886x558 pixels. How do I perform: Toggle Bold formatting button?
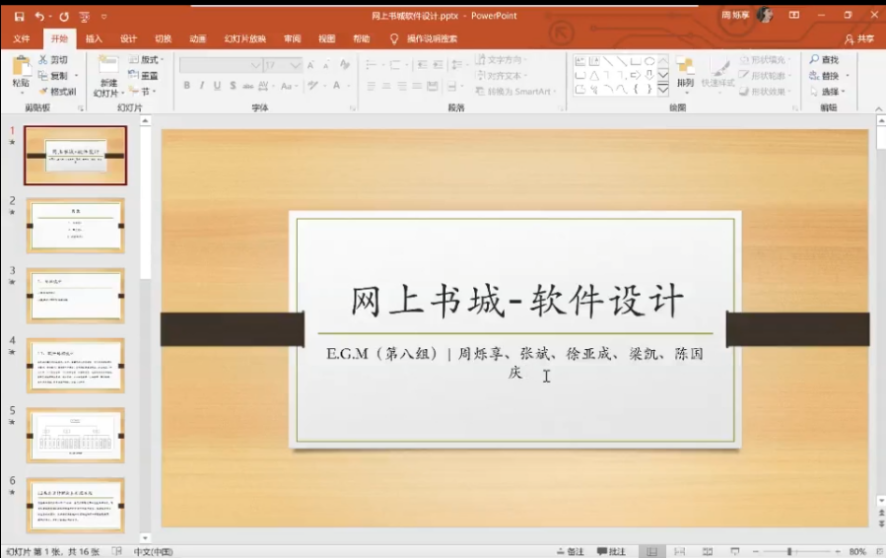186,86
